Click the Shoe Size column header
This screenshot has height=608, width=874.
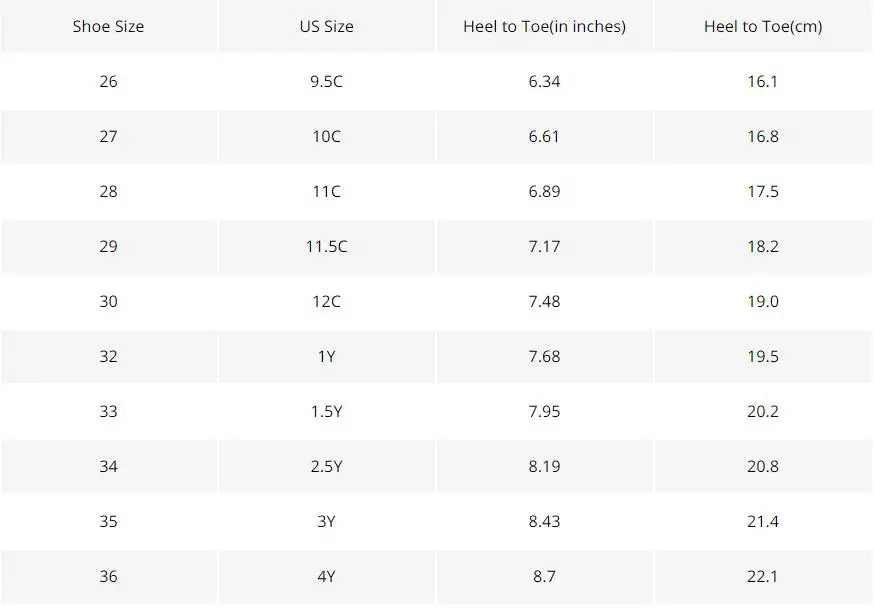click(x=109, y=26)
